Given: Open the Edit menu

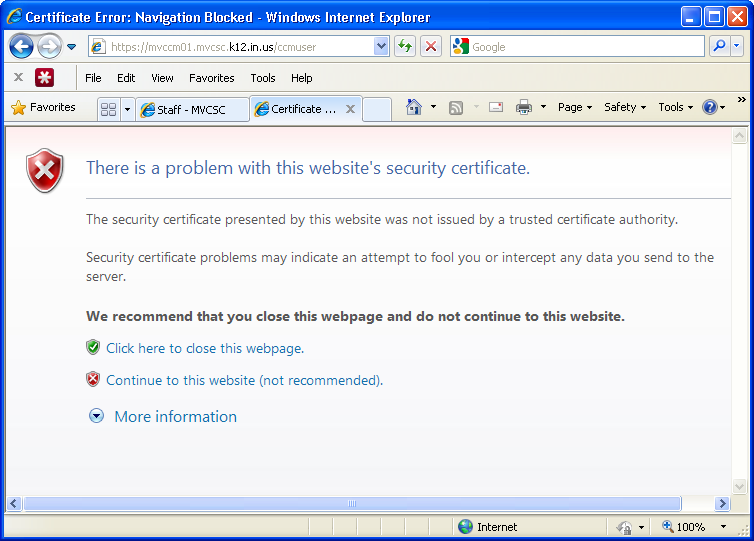Looking at the screenshot, I should (x=126, y=78).
